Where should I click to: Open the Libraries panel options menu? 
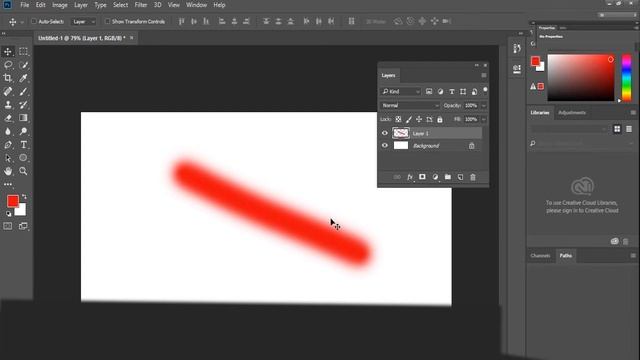633,113
